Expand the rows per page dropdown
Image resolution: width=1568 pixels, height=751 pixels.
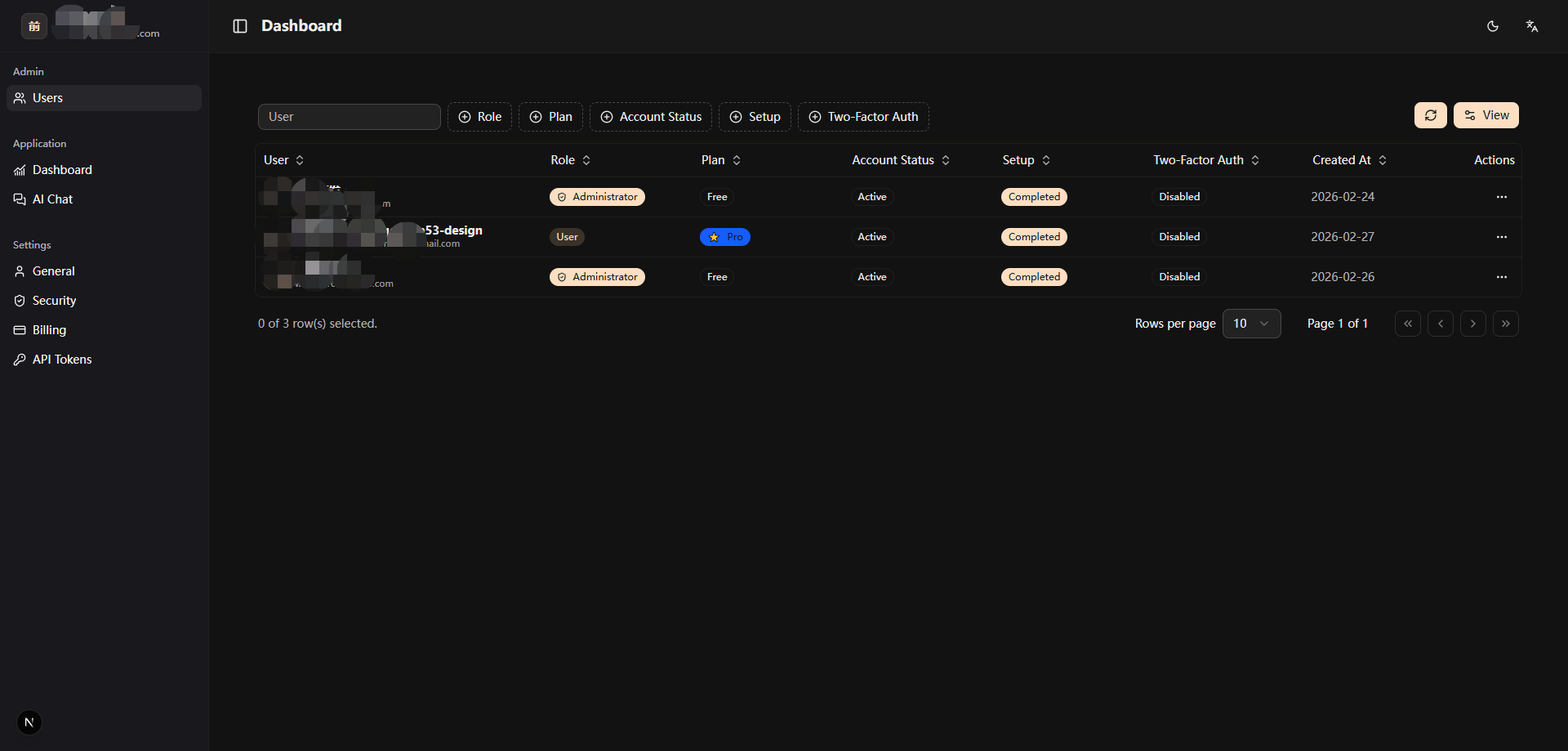[x=1251, y=324]
